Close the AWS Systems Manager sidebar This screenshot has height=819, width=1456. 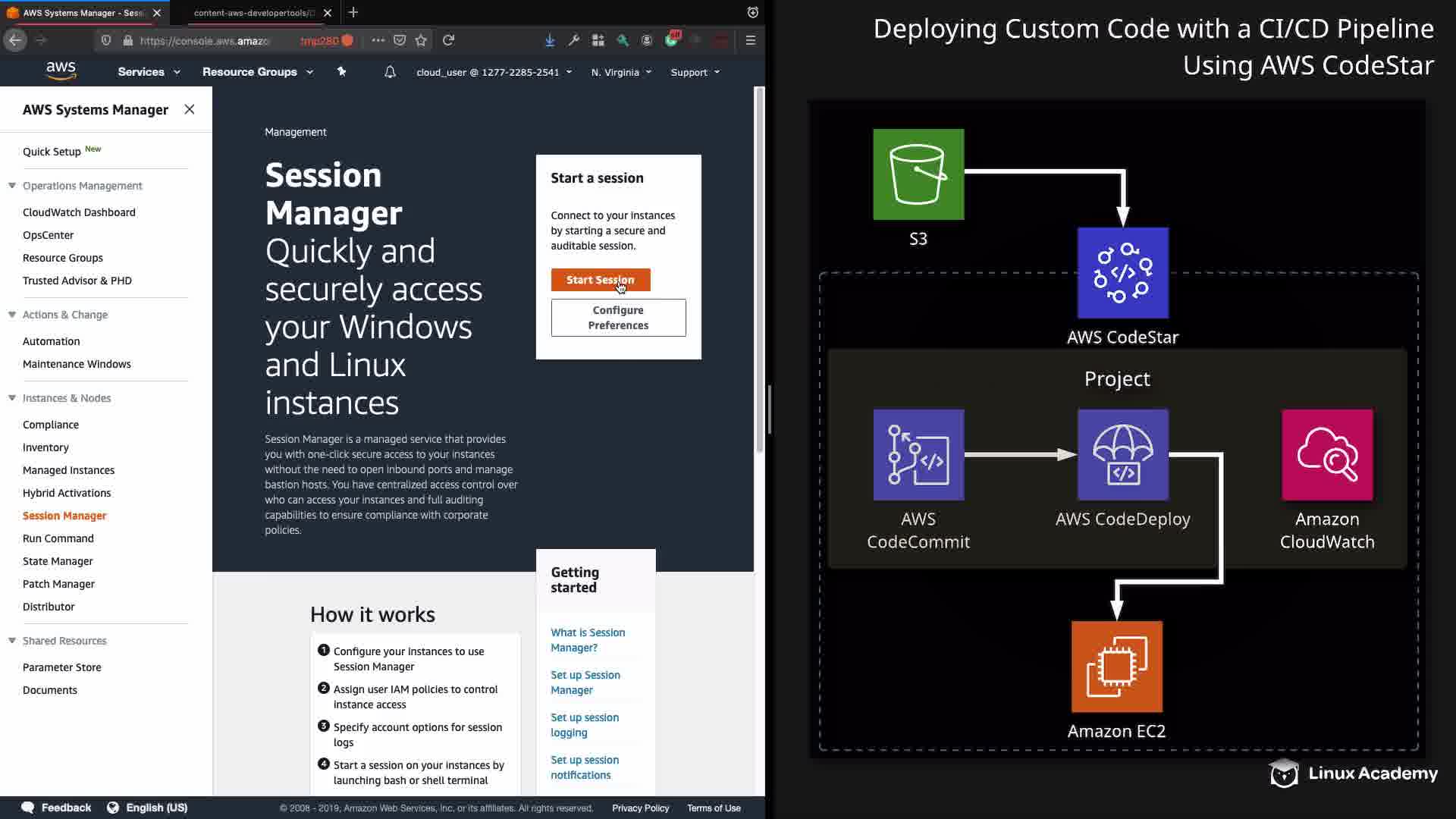(190, 109)
